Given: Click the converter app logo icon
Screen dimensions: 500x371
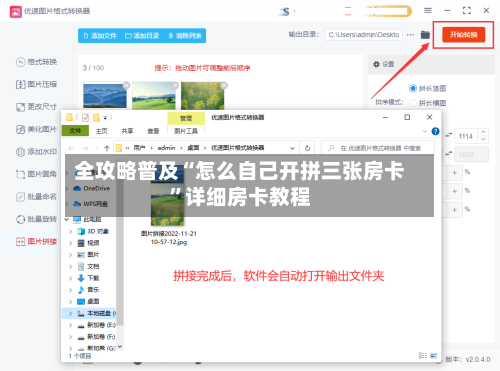Looking at the screenshot, I should [16, 12].
